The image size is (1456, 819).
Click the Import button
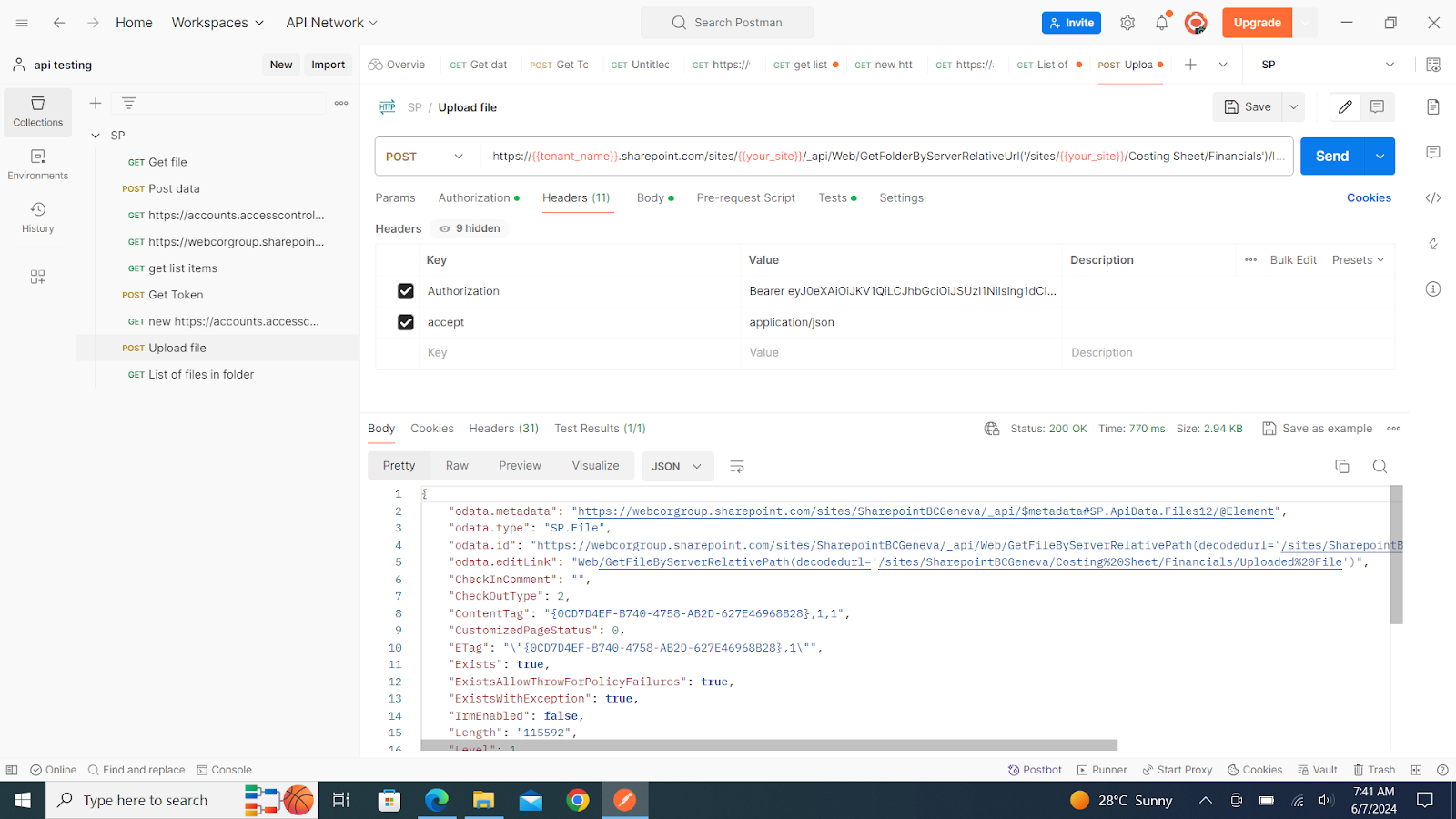(328, 65)
